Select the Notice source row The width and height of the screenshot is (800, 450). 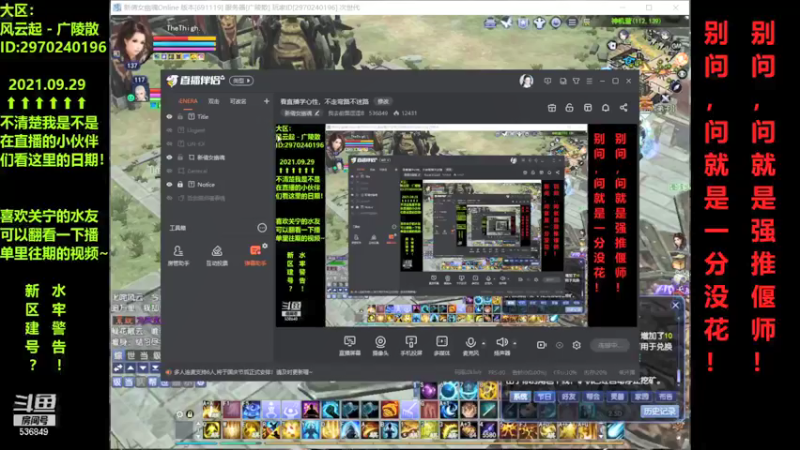(x=217, y=184)
